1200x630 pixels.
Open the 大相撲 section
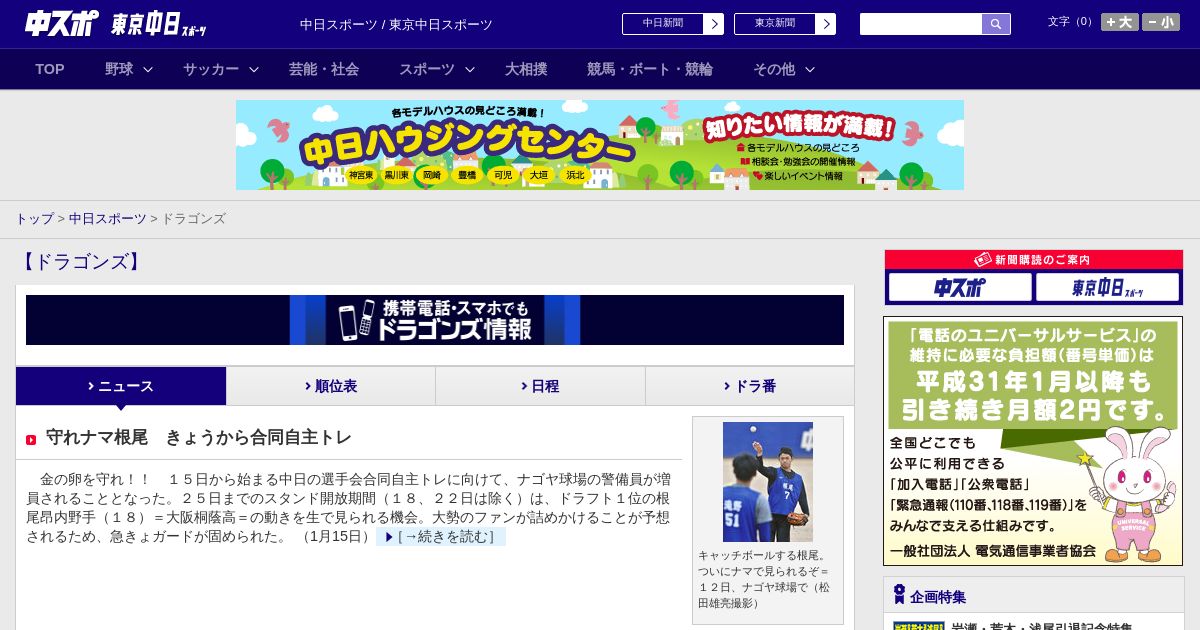click(x=526, y=69)
